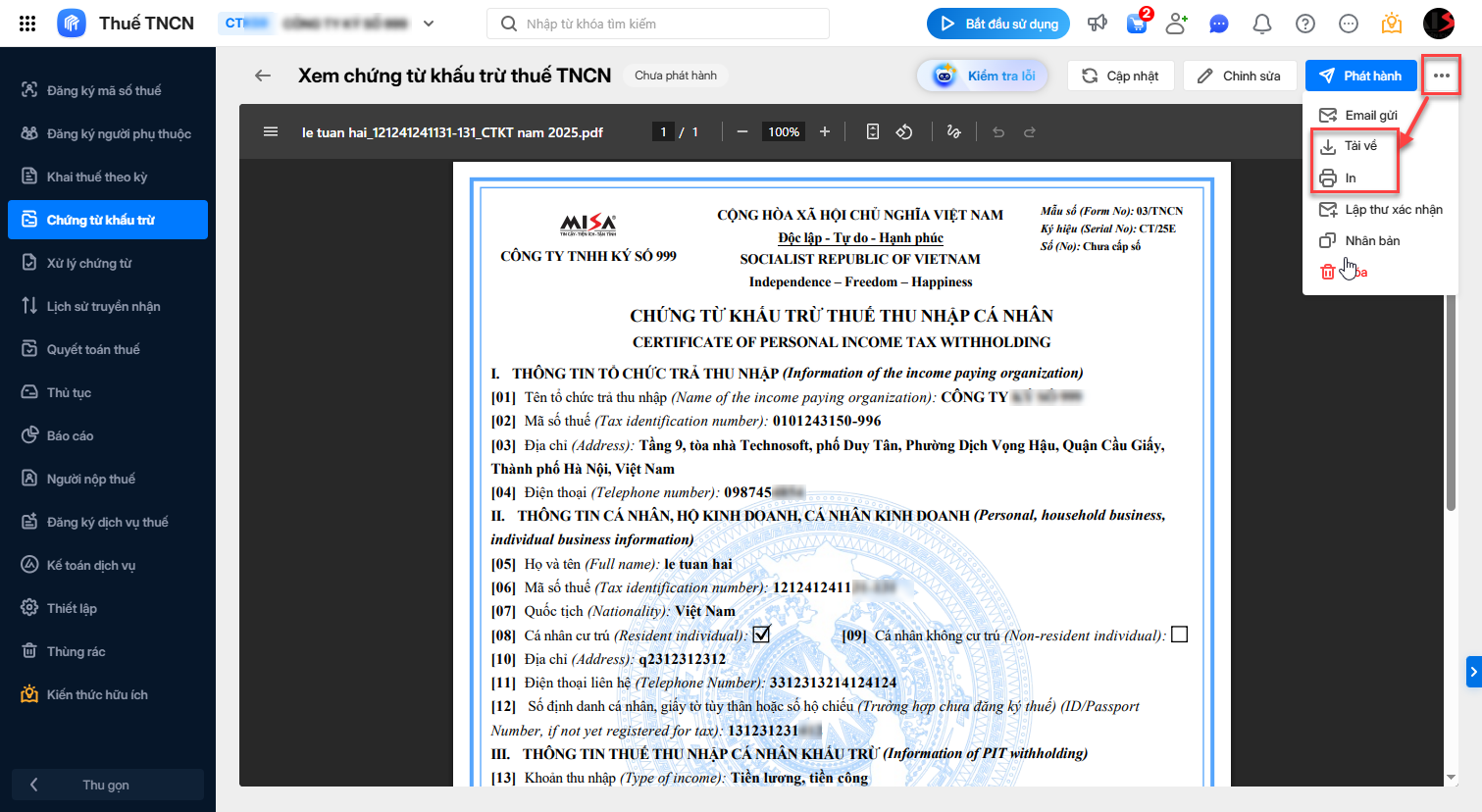The image size is (1482, 812).
Task: Click the 100% zoom level field
Action: point(784,131)
